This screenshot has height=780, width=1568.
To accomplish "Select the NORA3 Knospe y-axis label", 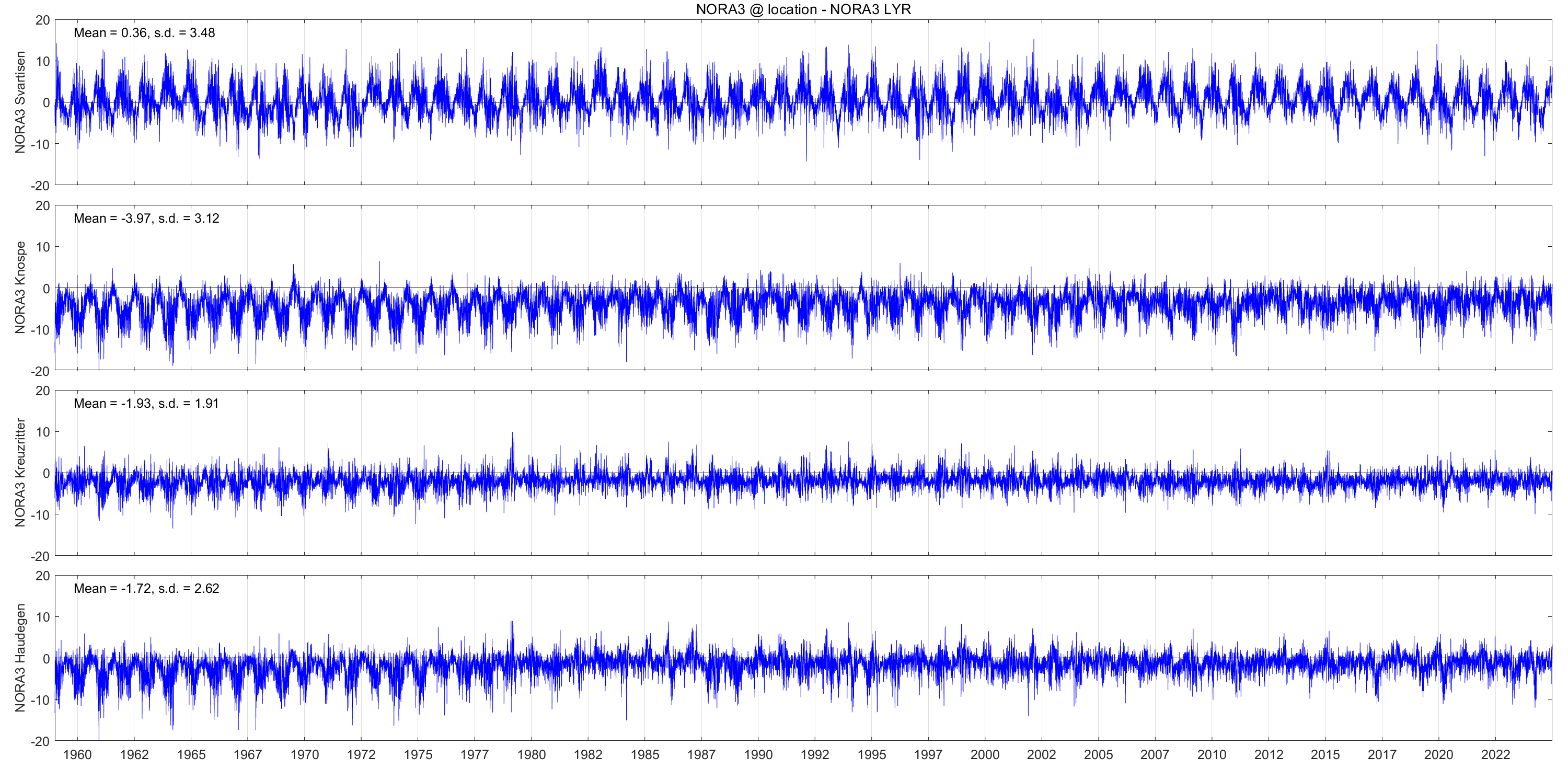I will click(x=20, y=288).
